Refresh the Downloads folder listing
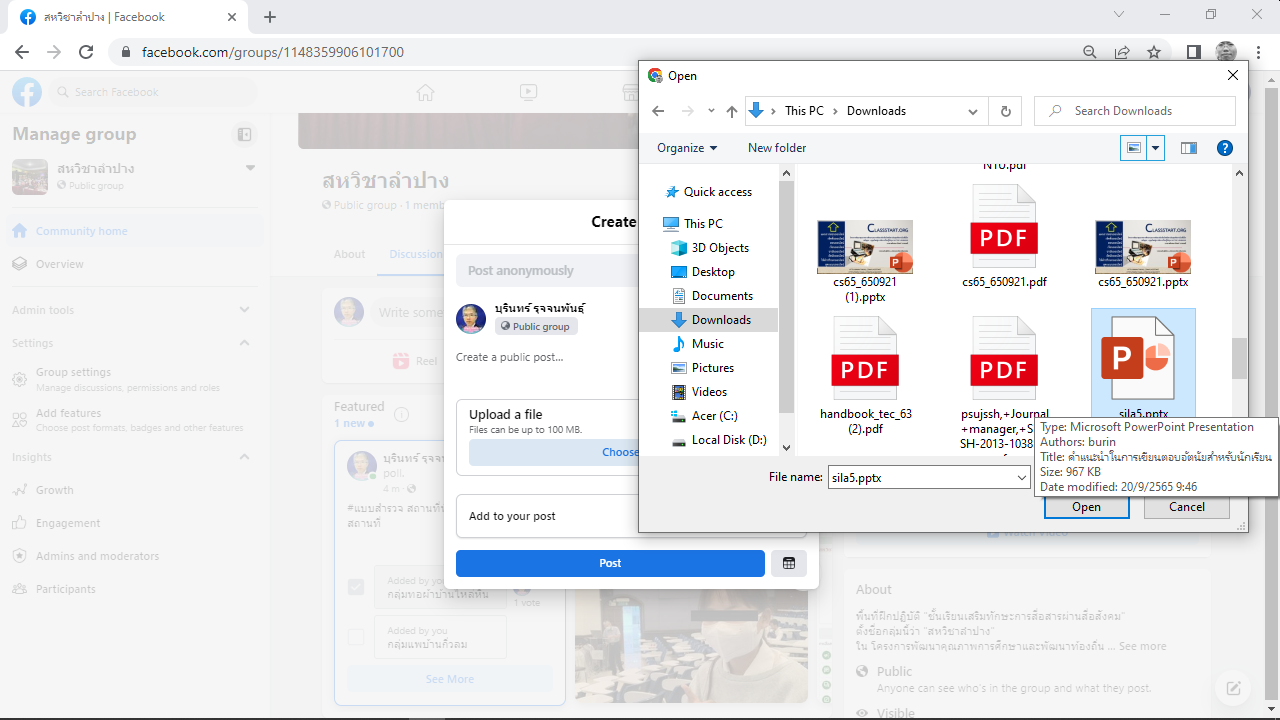The width and height of the screenshot is (1280, 720). 1005,111
